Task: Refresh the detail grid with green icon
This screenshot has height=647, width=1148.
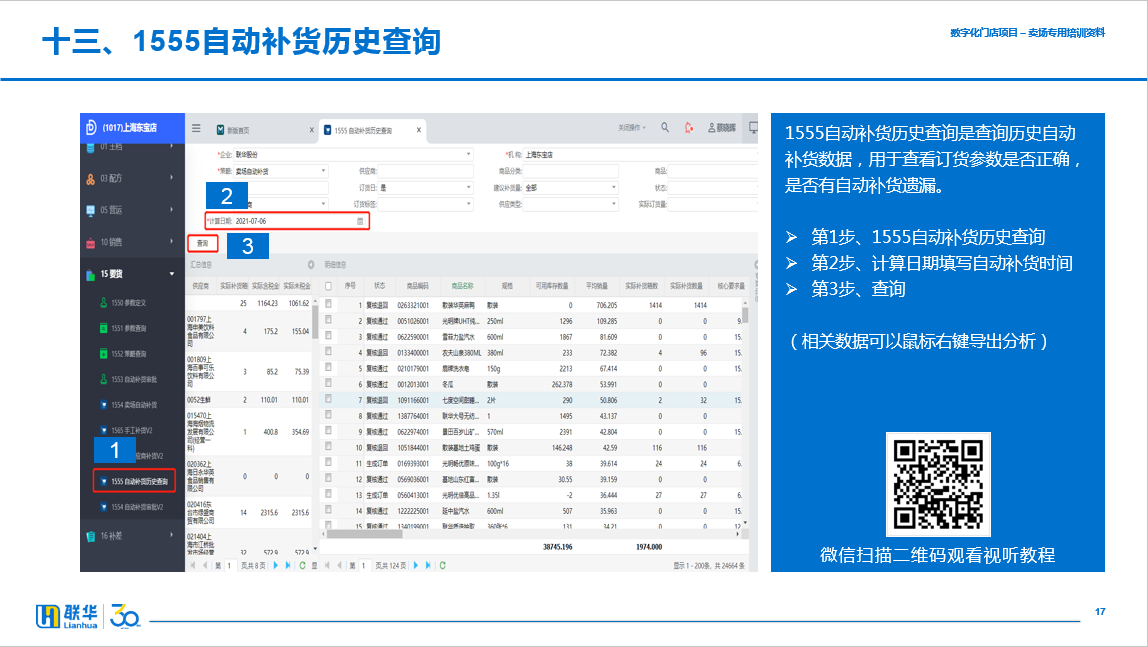Action: tap(442, 566)
